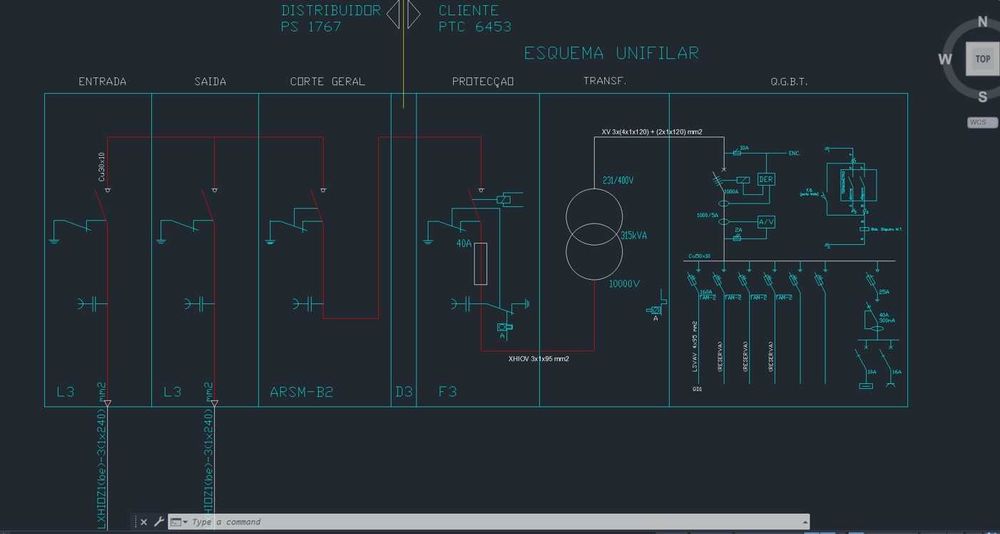Select the L3 label in SAIDA cell
The image size is (1000, 534).
[x=172, y=392]
